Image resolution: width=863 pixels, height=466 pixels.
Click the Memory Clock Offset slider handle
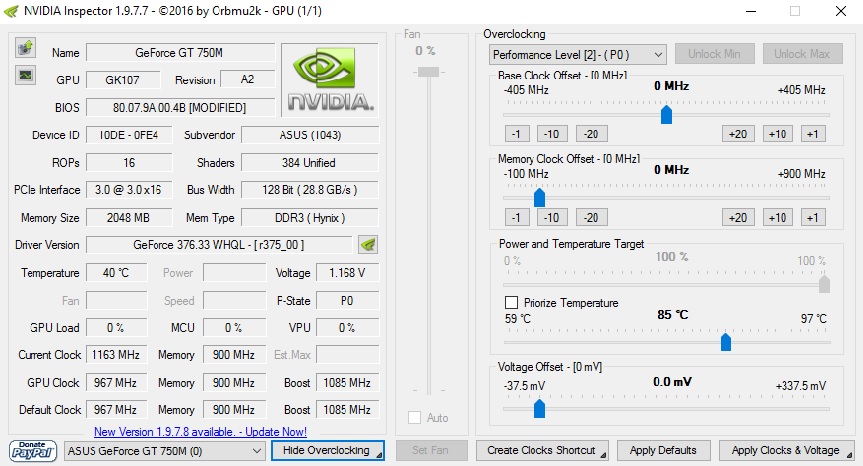click(539, 198)
